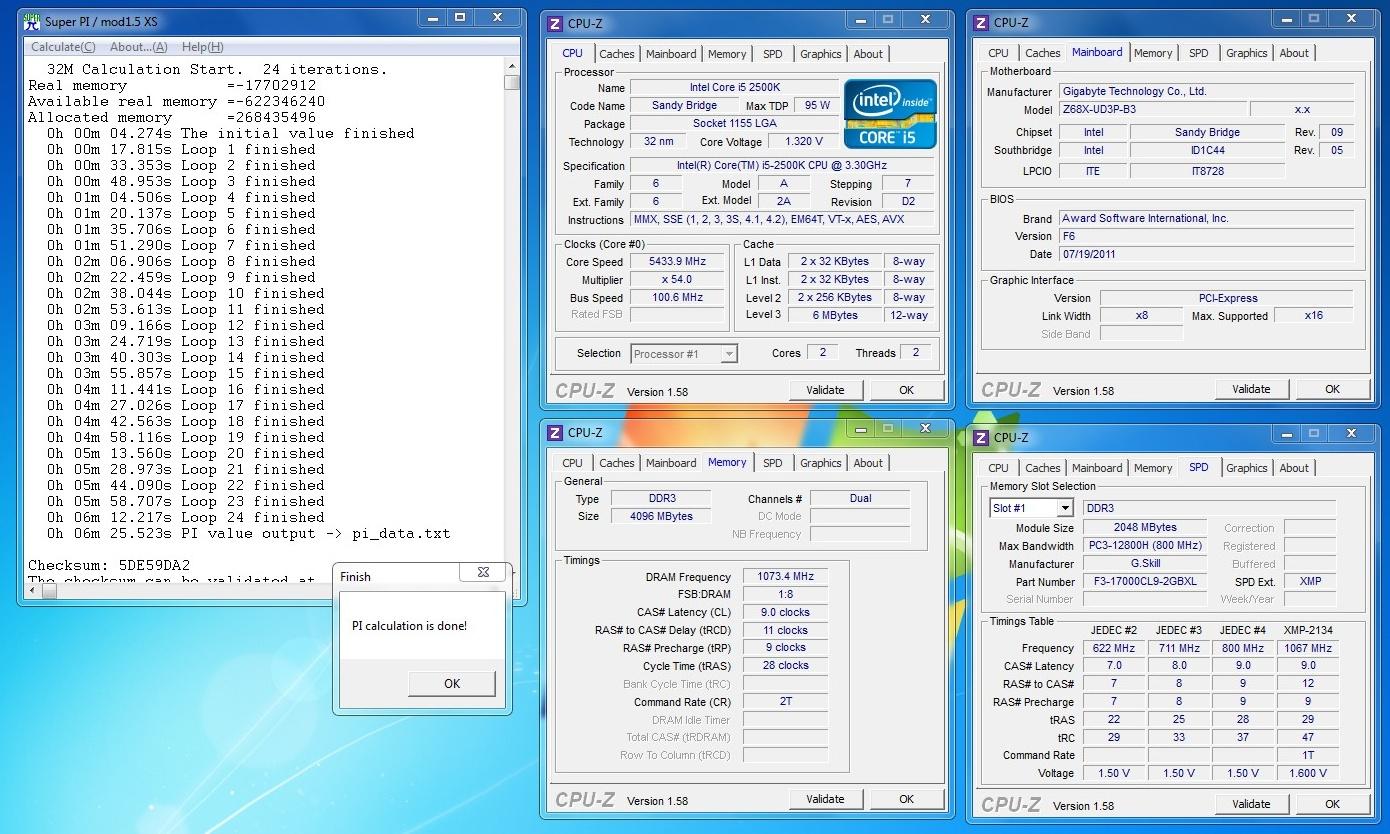Click the Z icon of the CPU tab CPU-Z window
1390x834 pixels.
(555, 23)
